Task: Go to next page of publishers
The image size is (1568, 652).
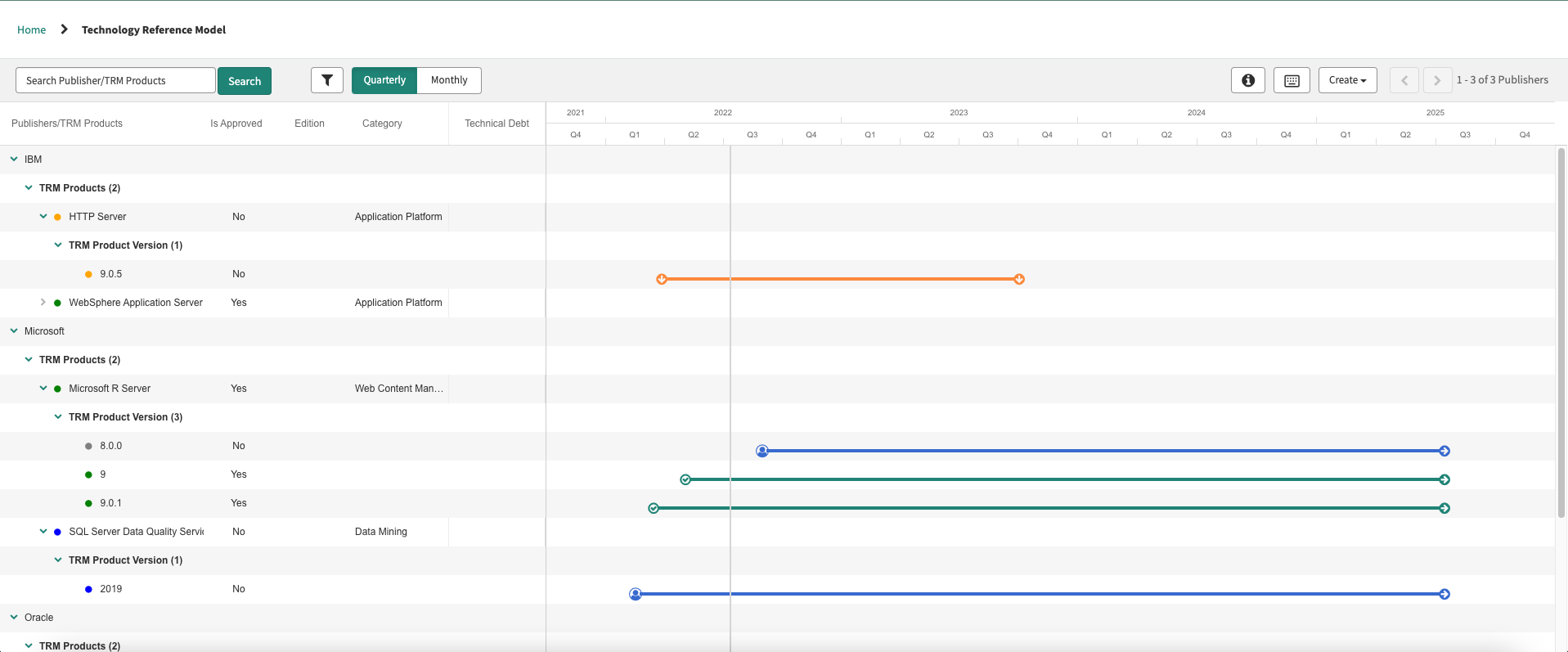Action: [1437, 80]
